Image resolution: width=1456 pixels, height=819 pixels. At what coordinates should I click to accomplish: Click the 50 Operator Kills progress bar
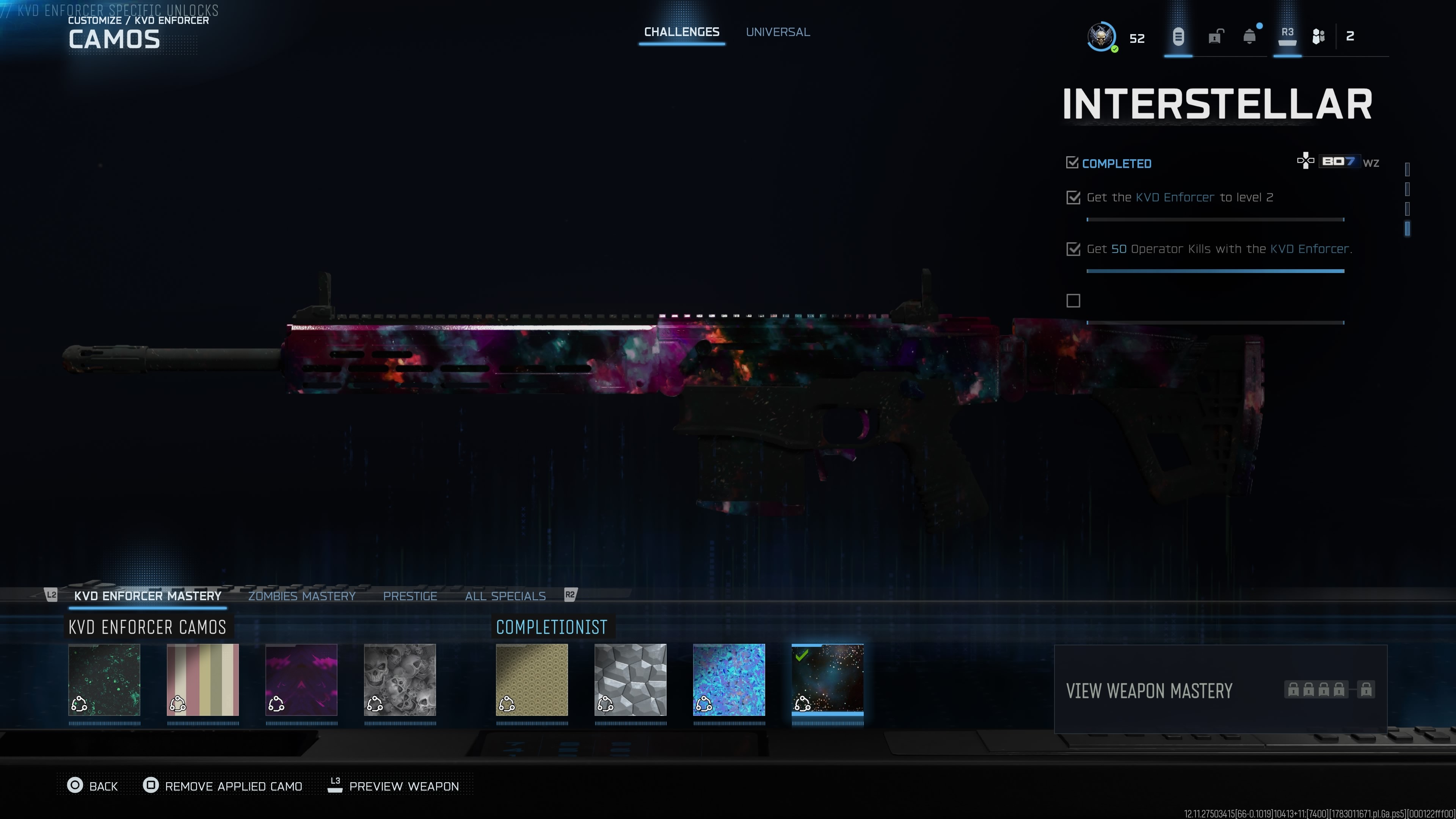click(1215, 271)
